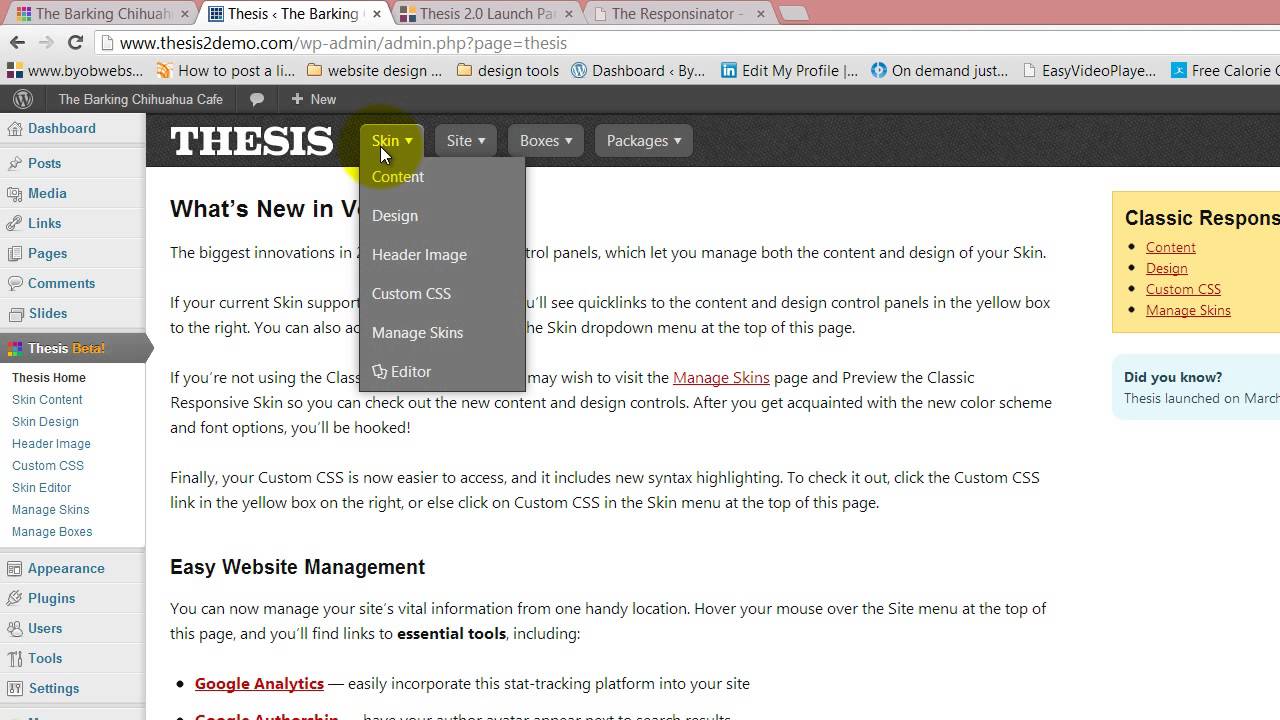Click the Manage Skins link in paragraph
The height and width of the screenshot is (720, 1280).
coord(721,377)
